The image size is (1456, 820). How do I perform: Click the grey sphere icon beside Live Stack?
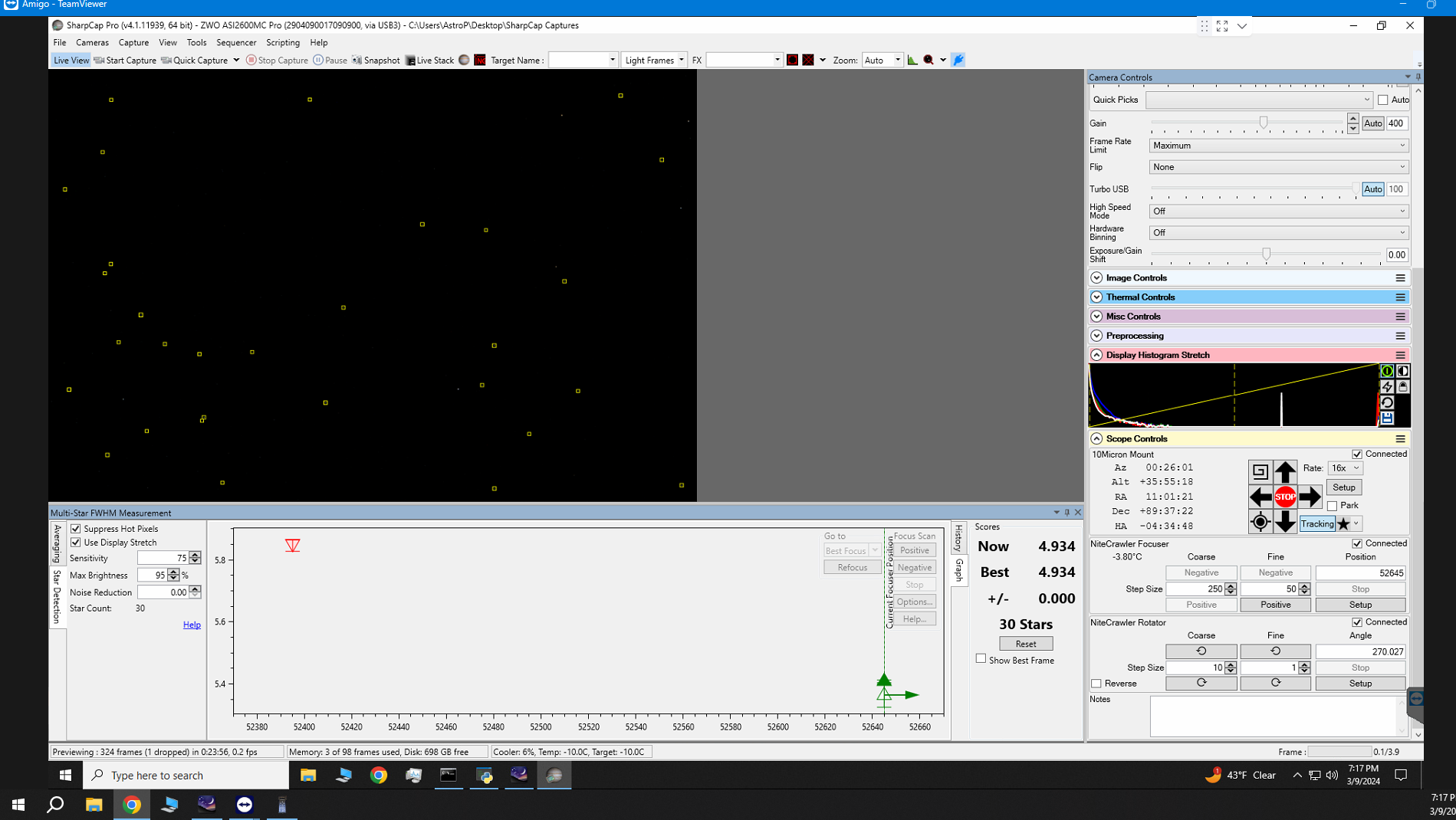[464, 60]
